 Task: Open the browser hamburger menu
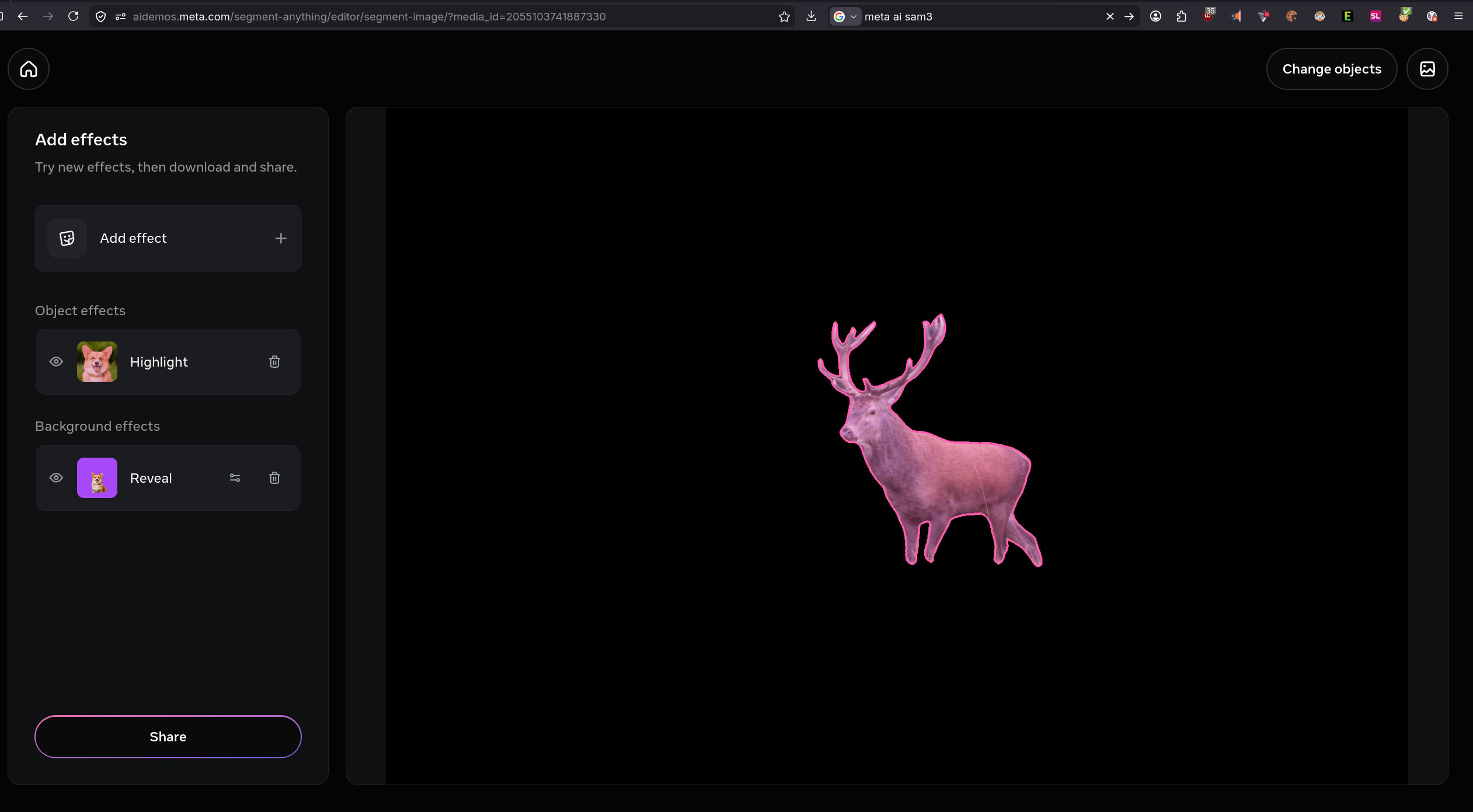tap(1458, 16)
